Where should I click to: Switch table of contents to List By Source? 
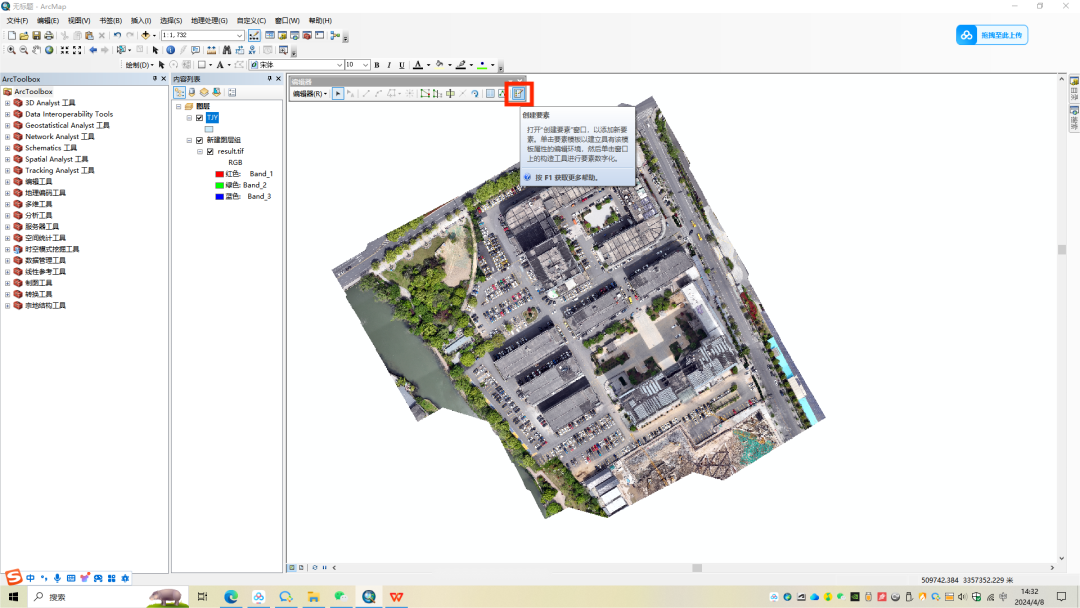192,92
